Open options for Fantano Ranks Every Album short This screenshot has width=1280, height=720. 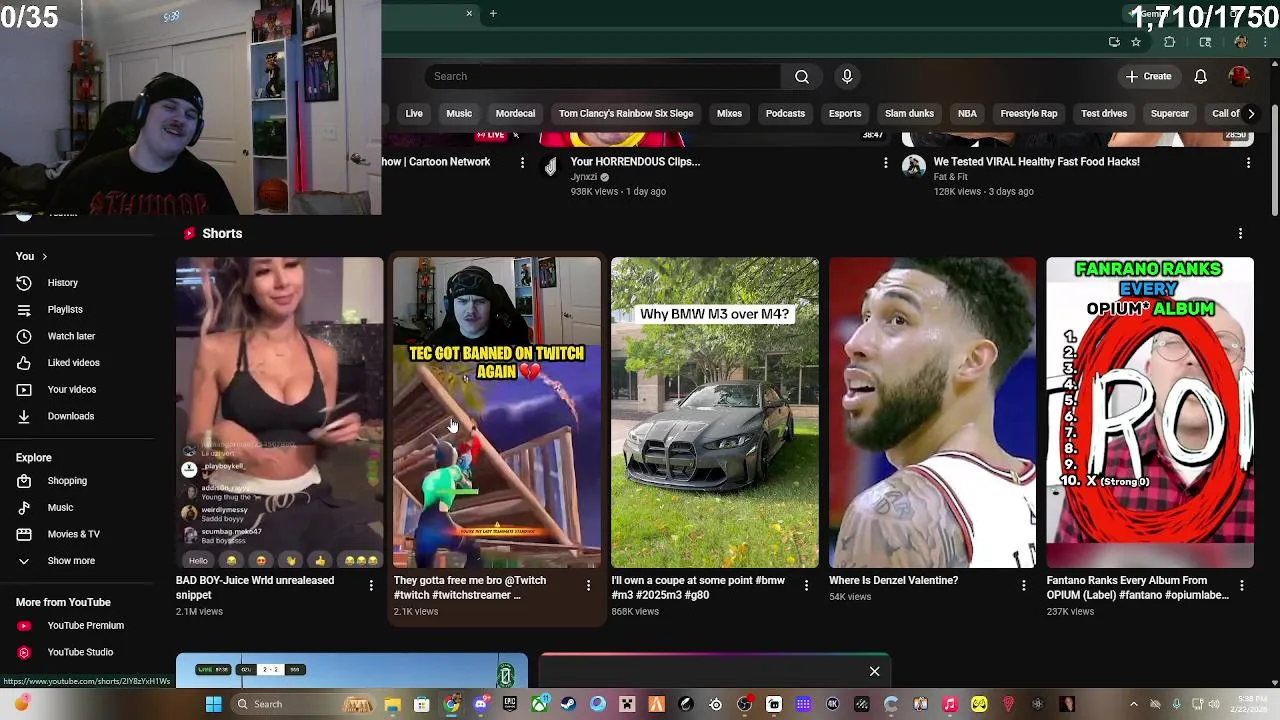click(x=1241, y=586)
